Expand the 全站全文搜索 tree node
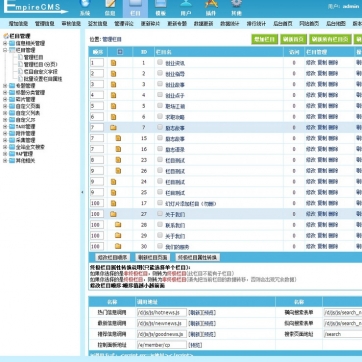The height and width of the screenshot is (362, 362). point(5,147)
